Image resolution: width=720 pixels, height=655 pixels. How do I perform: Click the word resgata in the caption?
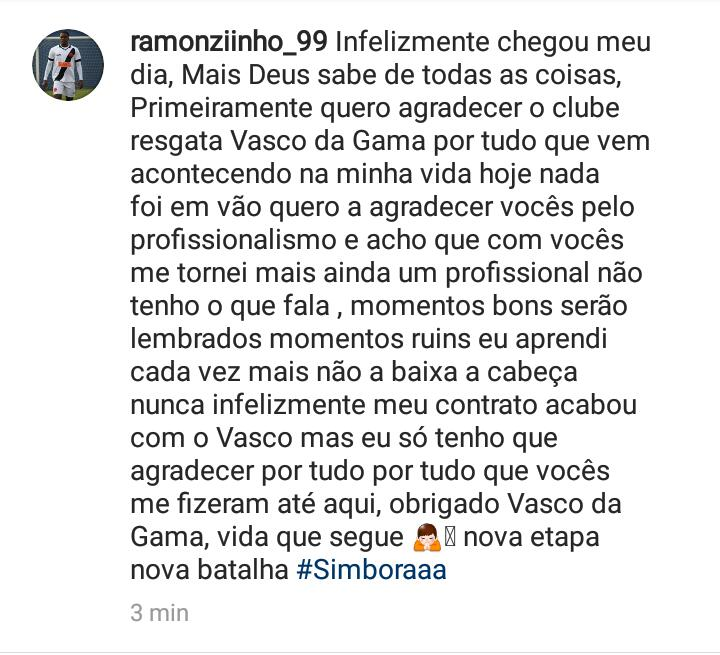pyautogui.click(x=176, y=142)
